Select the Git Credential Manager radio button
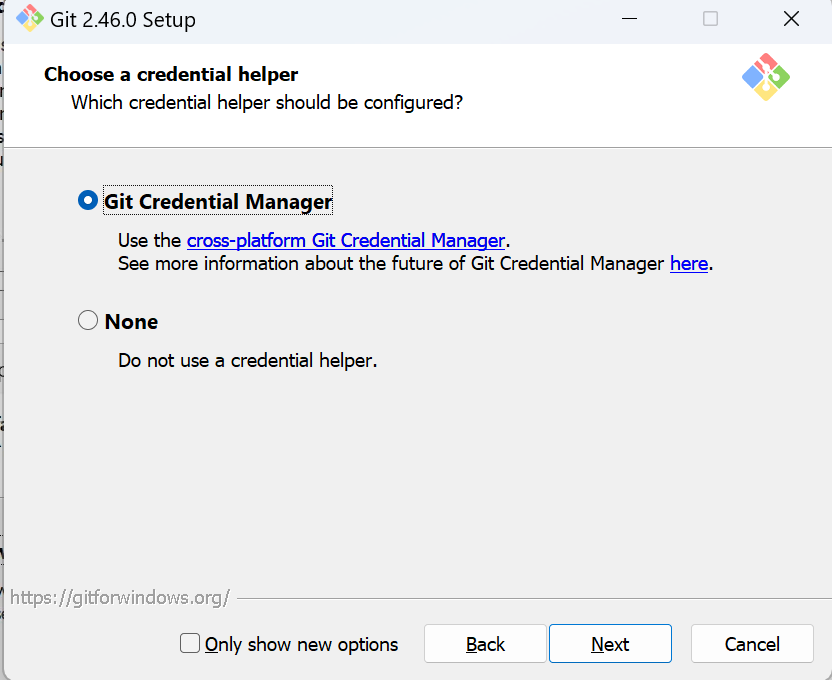This screenshot has height=680, width=832. (88, 200)
